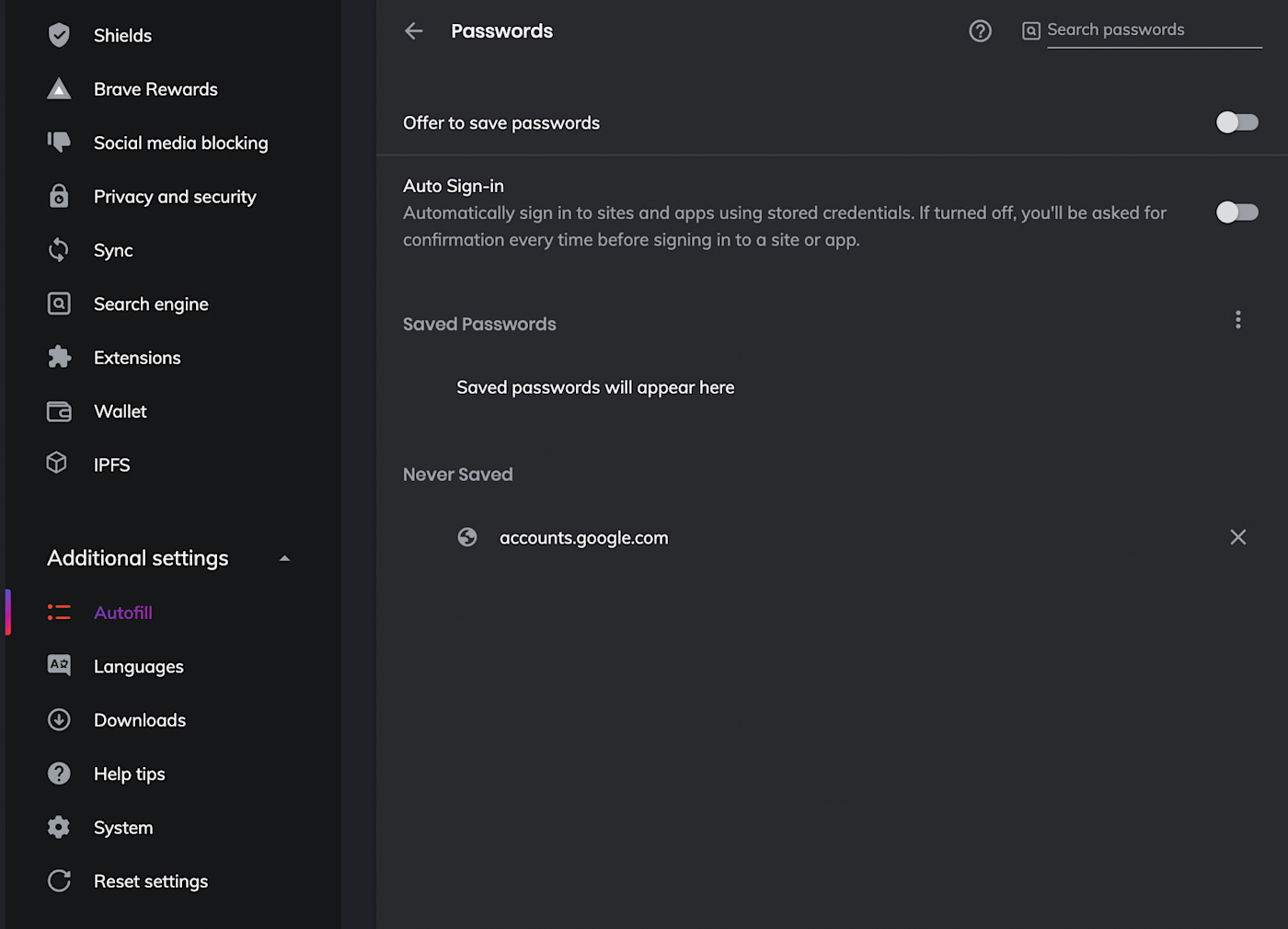Screen dimensions: 1288x929
Task: Click the Search passwords field
Action: click(x=1153, y=30)
